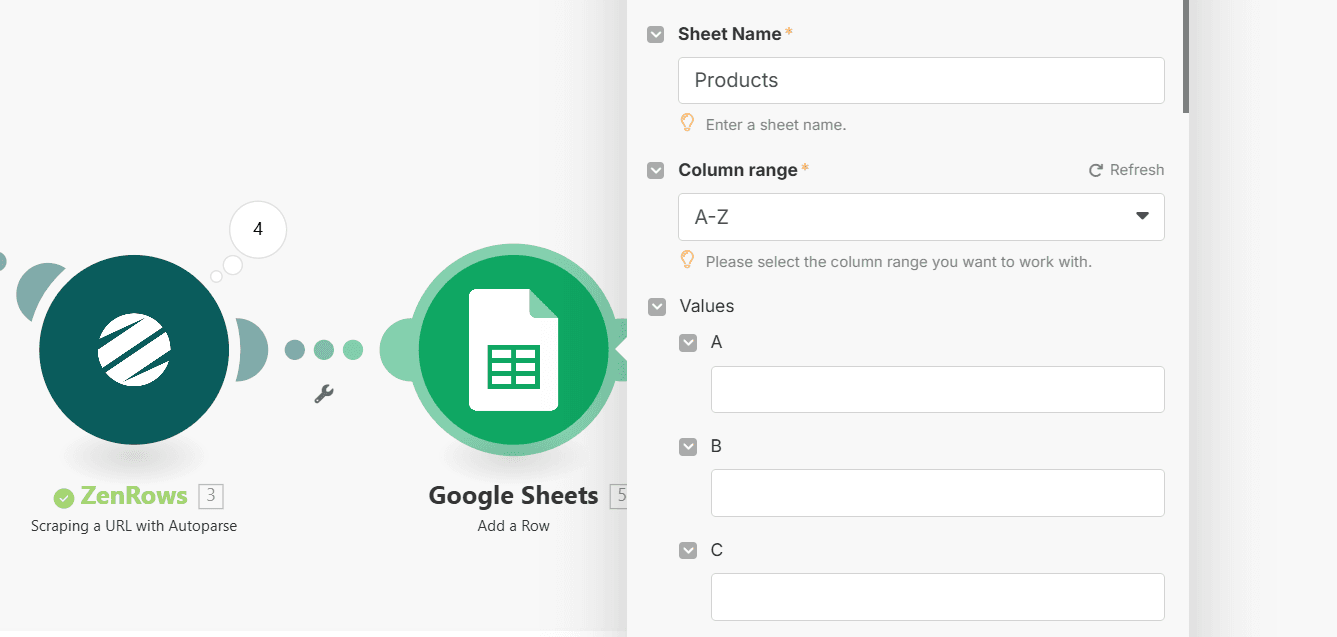Click the lightbulb hint under Sheet Name
This screenshot has height=637, width=1337.
[687, 124]
